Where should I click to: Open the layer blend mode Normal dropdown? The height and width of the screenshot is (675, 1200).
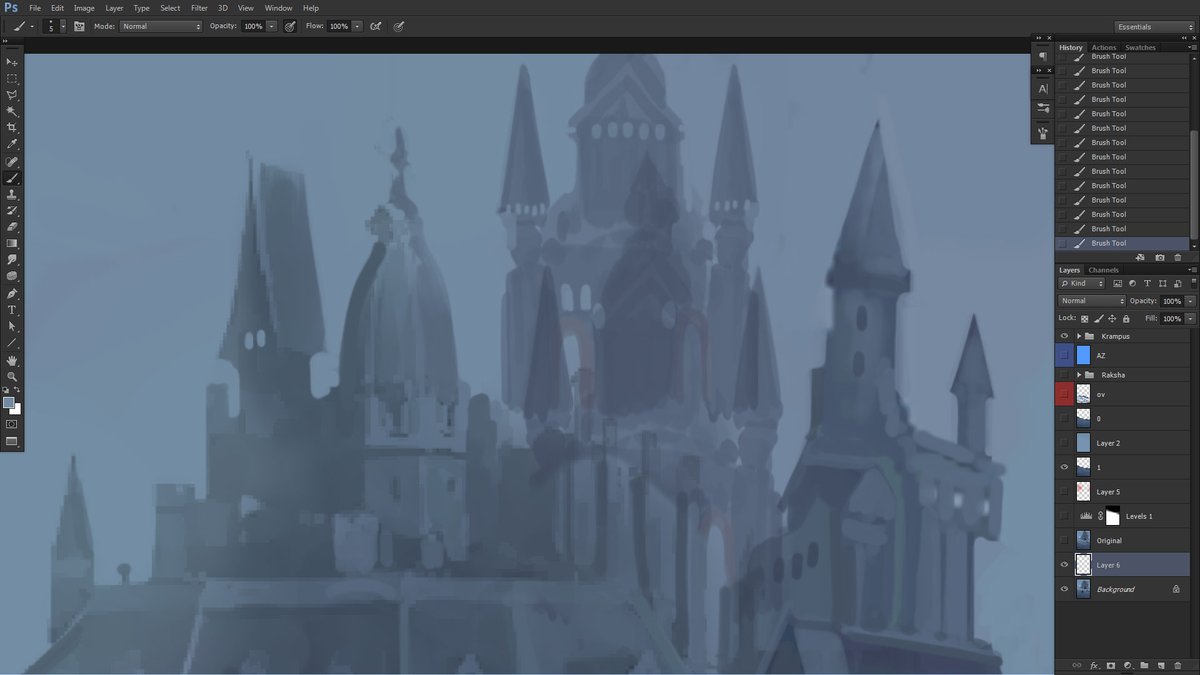(1092, 301)
